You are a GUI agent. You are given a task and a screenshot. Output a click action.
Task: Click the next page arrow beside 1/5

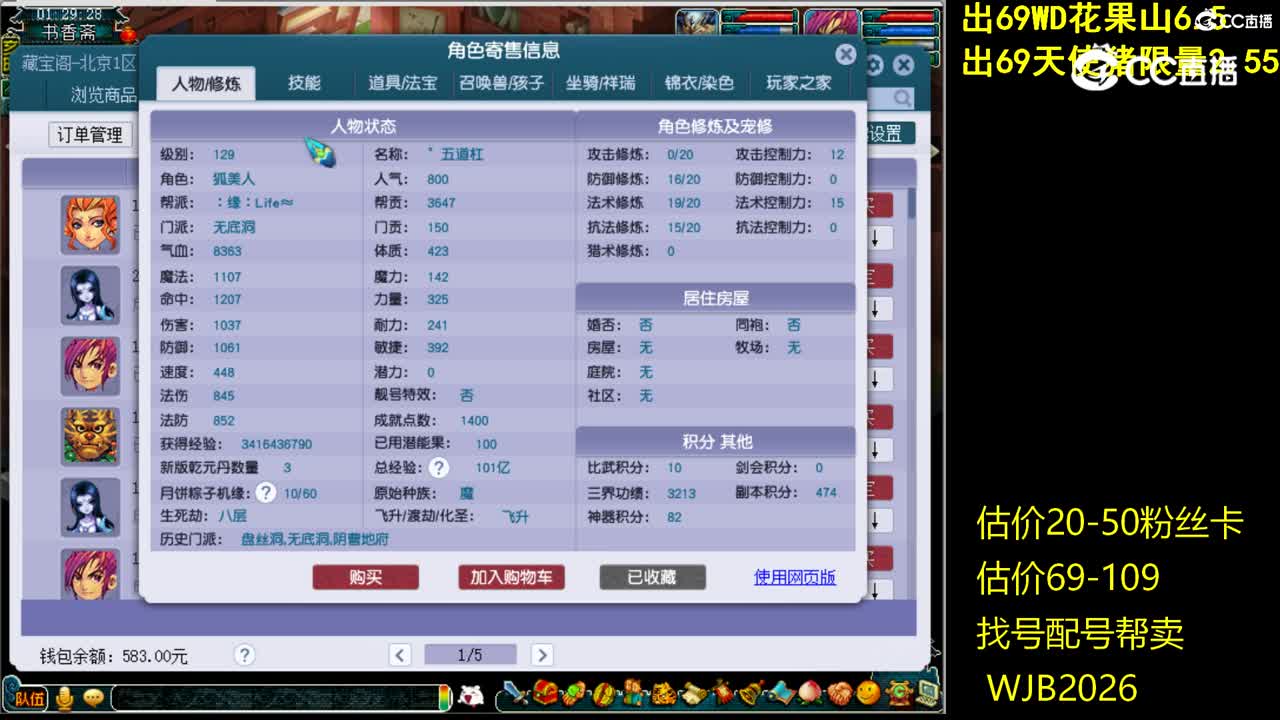542,654
